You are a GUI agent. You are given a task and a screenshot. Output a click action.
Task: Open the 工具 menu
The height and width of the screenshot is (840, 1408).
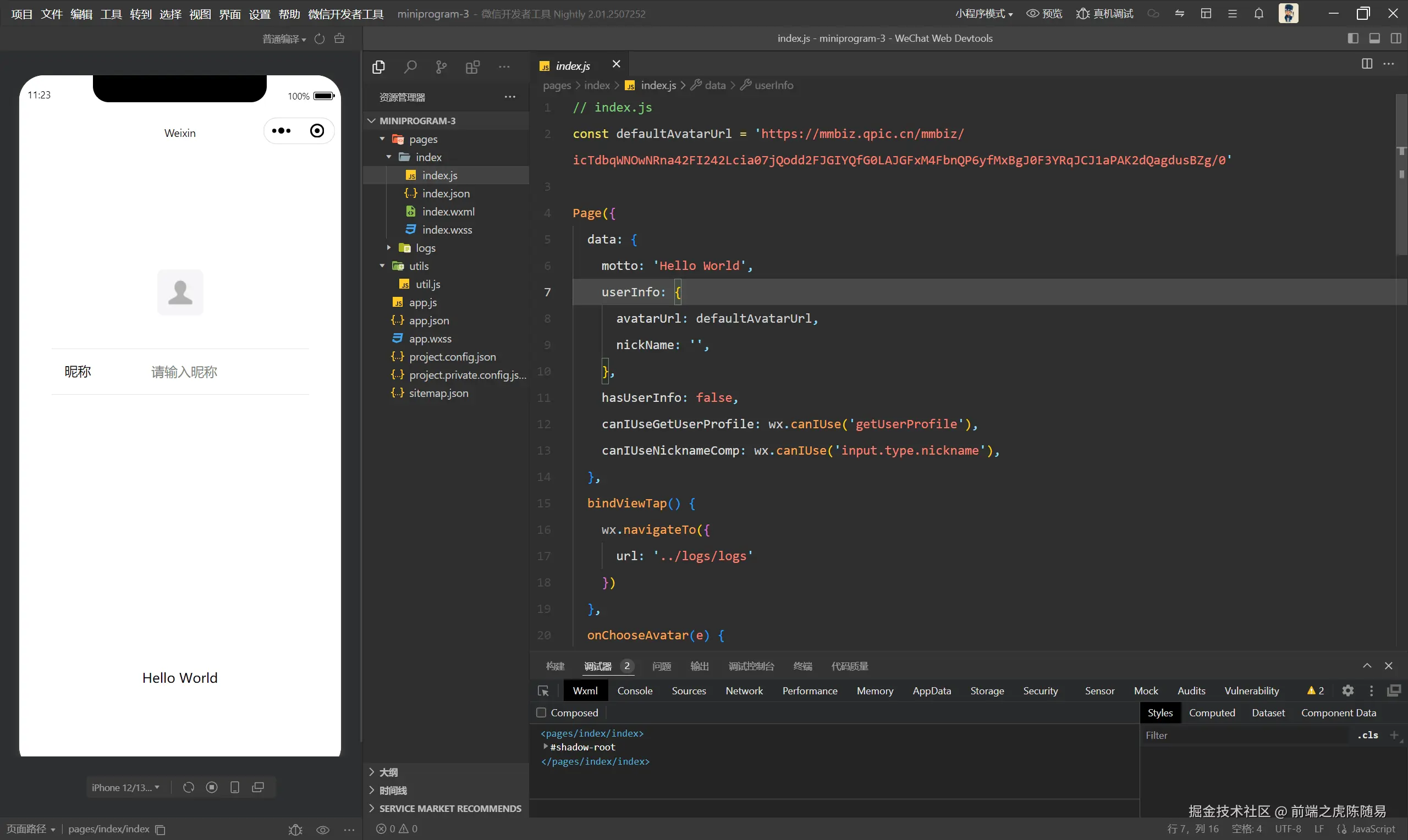(x=111, y=14)
